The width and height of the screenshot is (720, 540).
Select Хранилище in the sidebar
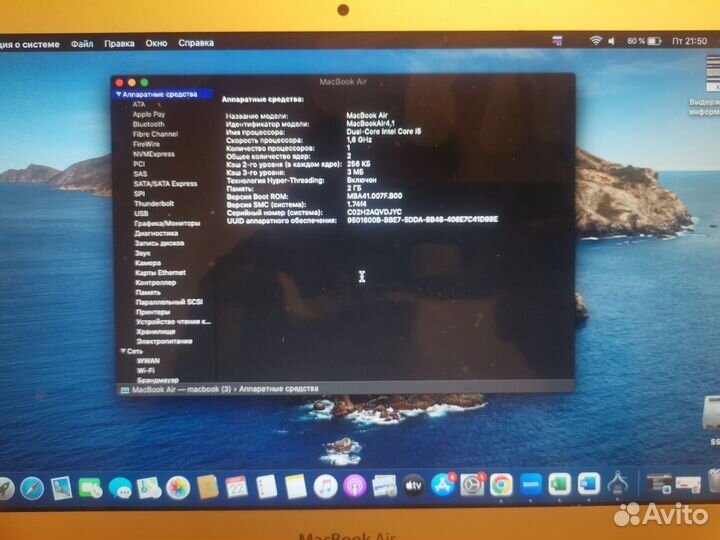(156, 332)
